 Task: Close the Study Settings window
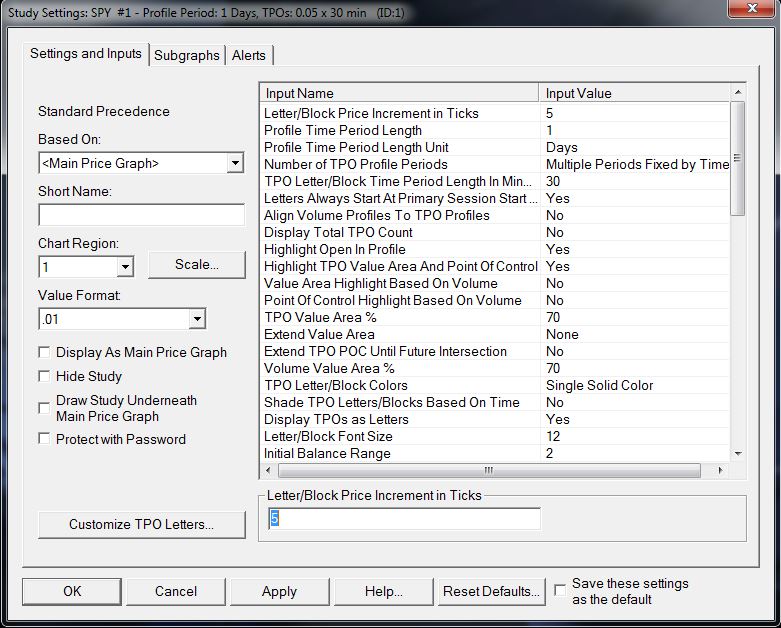coord(752,8)
